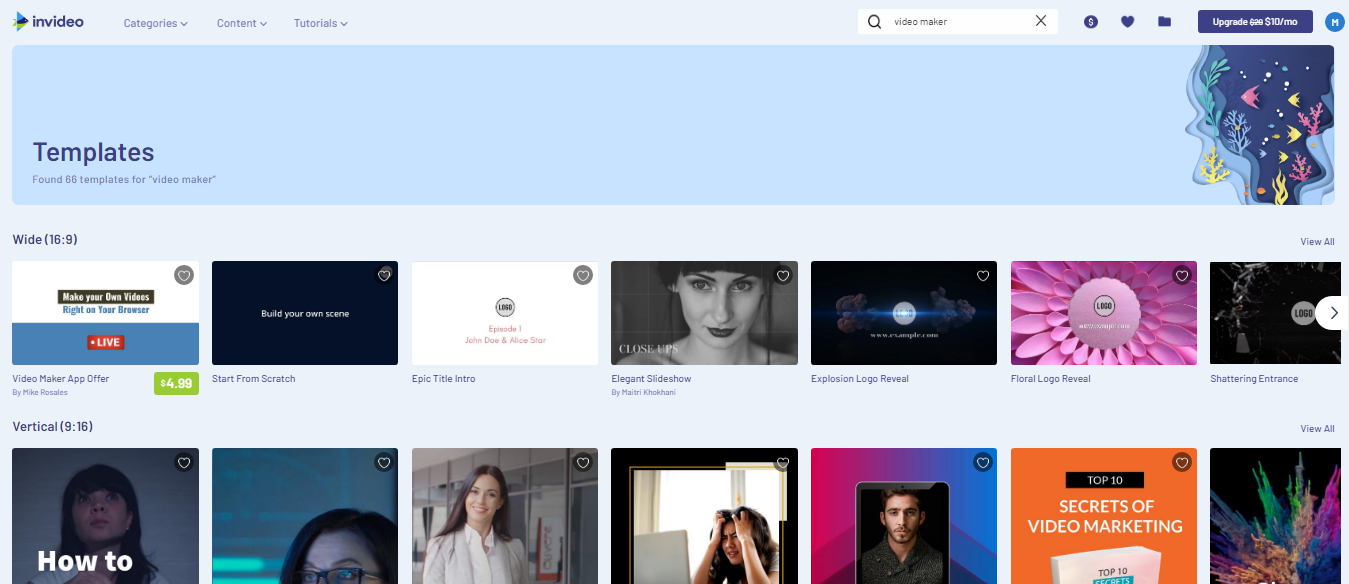Viewport: 1349px width, 584px height.
Task: Click the $4.99 price badge
Action: pyautogui.click(x=176, y=383)
